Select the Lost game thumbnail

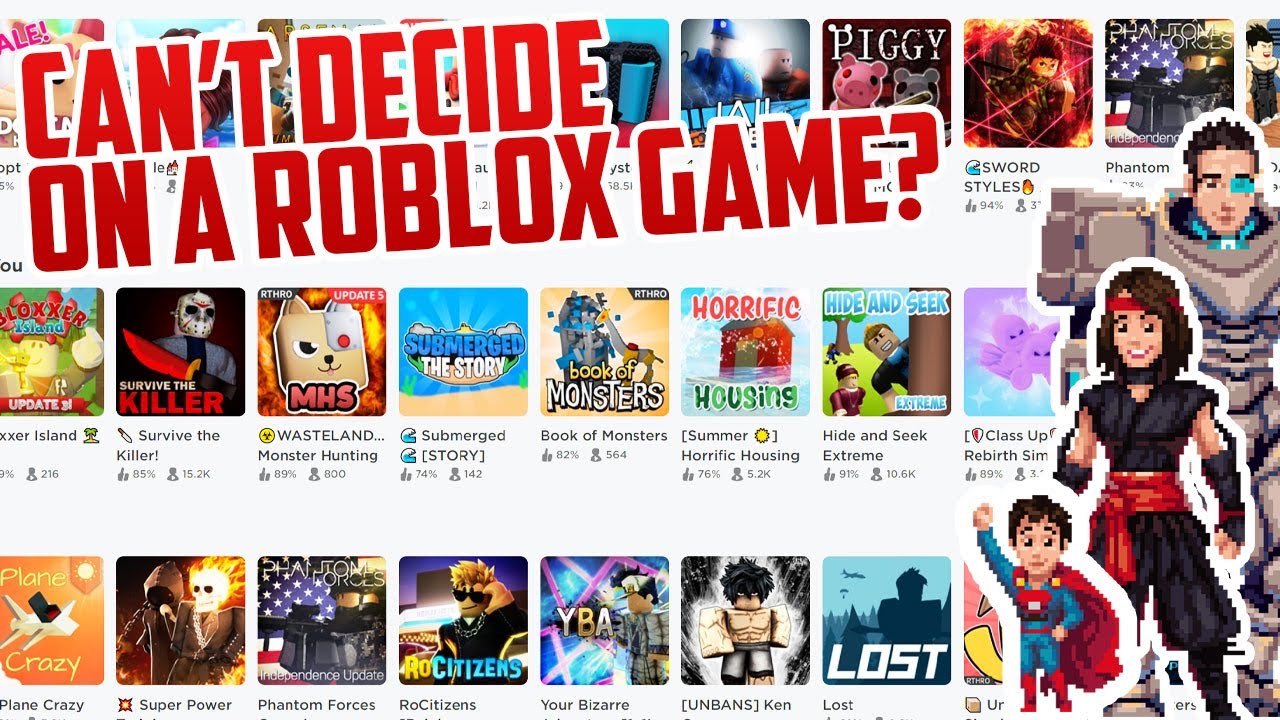887,621
